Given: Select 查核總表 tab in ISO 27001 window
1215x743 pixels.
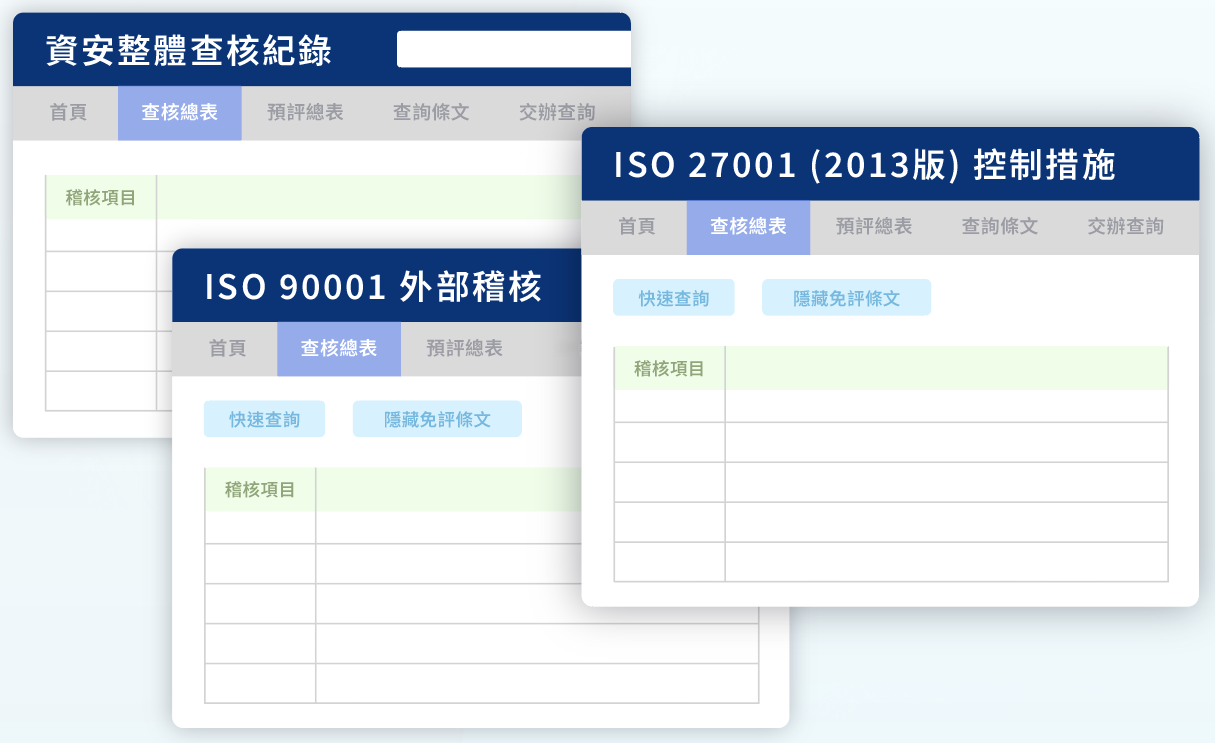Looking at the screenshot, I should (x=748, y=227).
